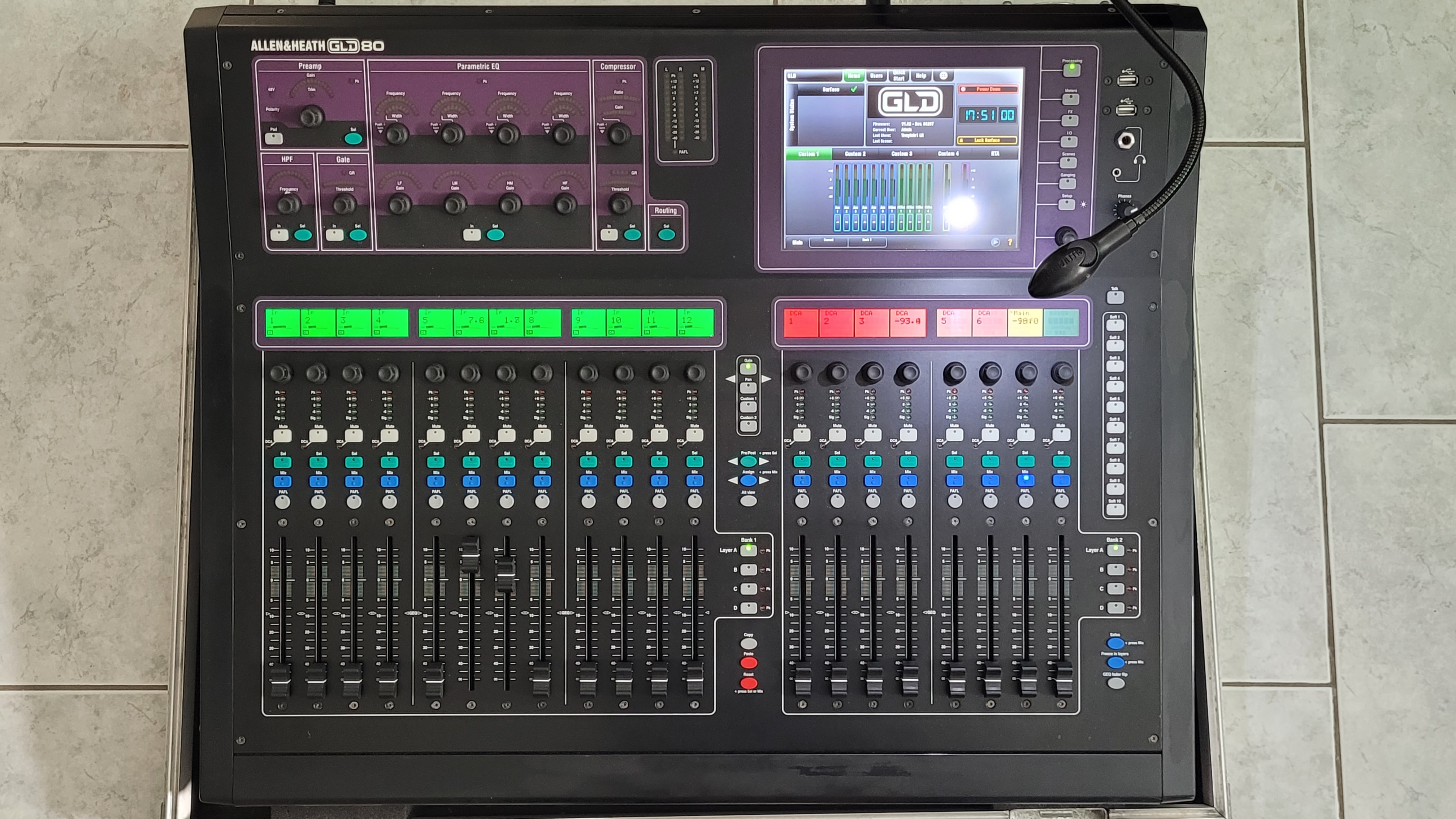1456x819 pixels.
Task: Push the Alt view key
Action: click(x=748, y=501)
